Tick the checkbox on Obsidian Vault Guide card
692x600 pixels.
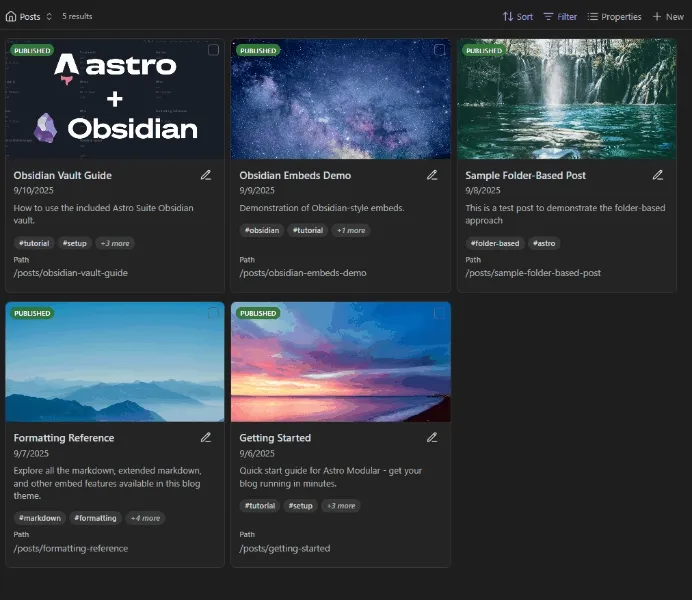(x=213, y=50)
